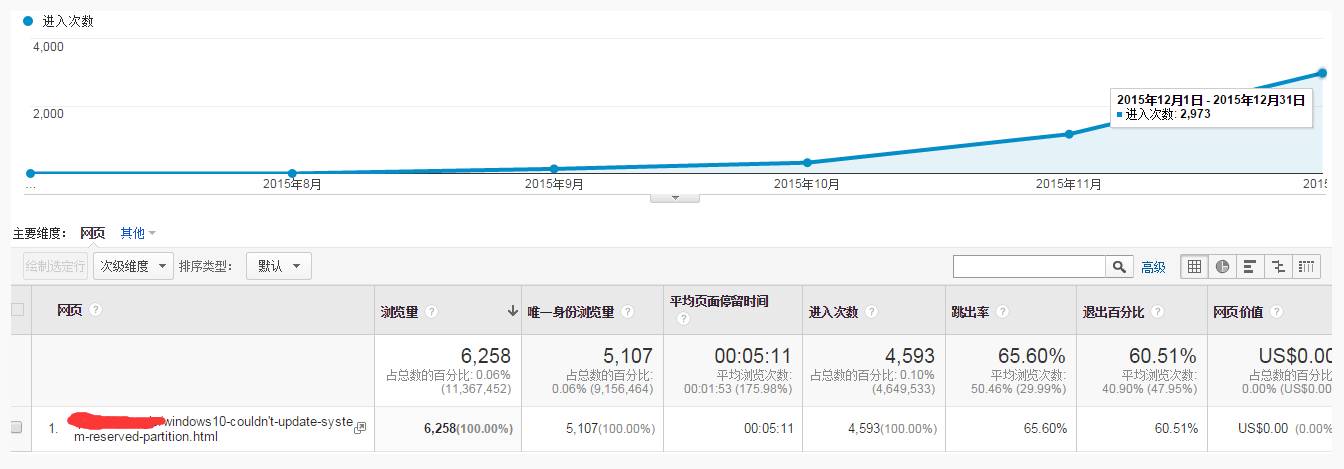Viewport: 1344px width, 469px height.
Task: Open page link in new window icon
Action: pos(361,428)
